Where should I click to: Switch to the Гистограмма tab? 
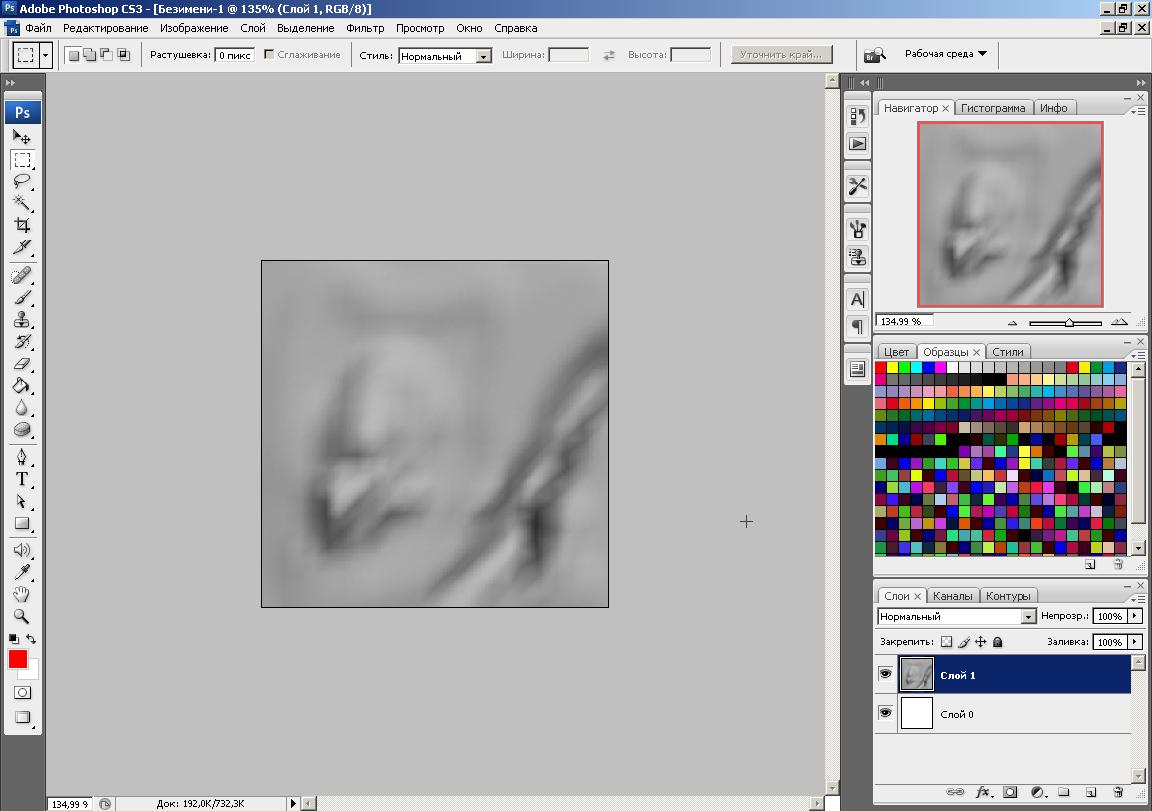(995, 108)
